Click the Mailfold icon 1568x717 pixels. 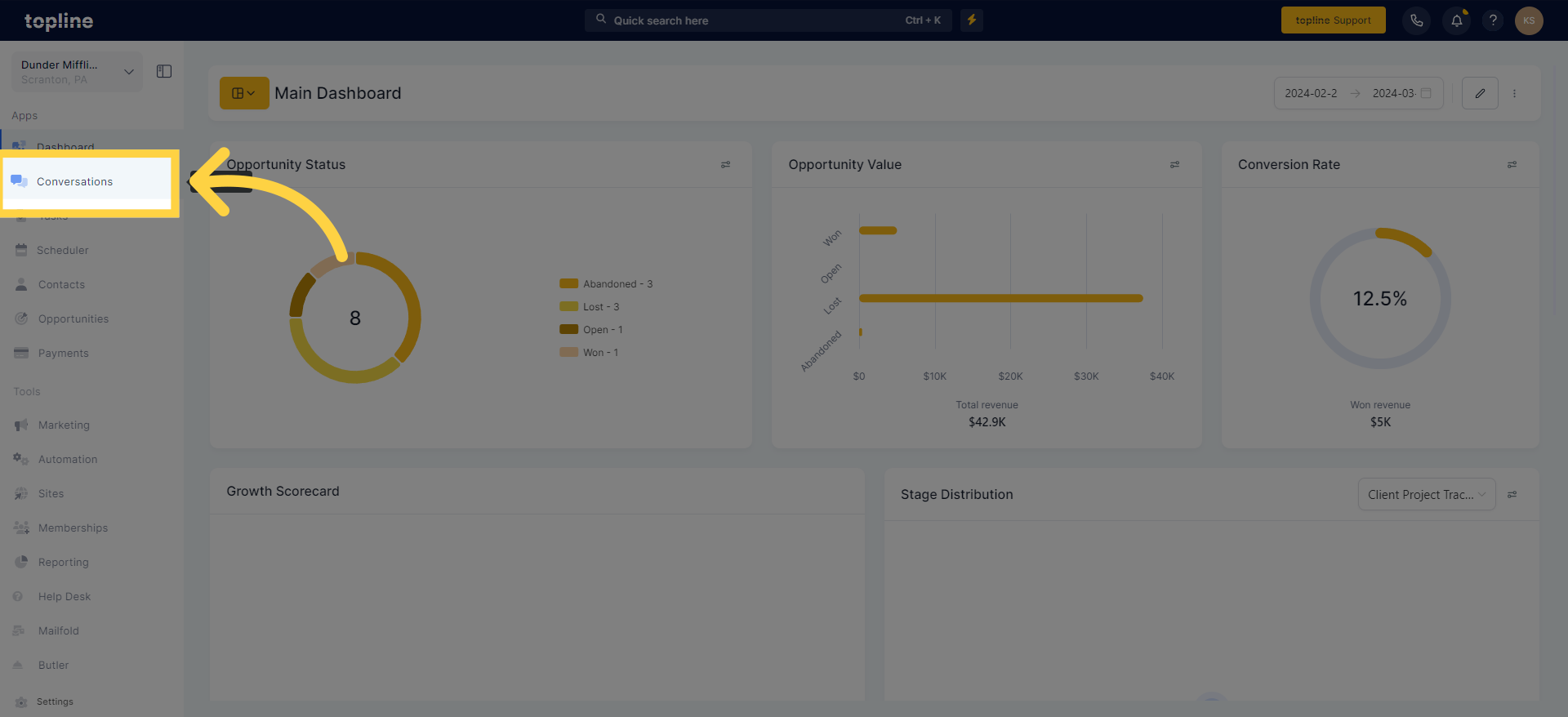[19, 630]
